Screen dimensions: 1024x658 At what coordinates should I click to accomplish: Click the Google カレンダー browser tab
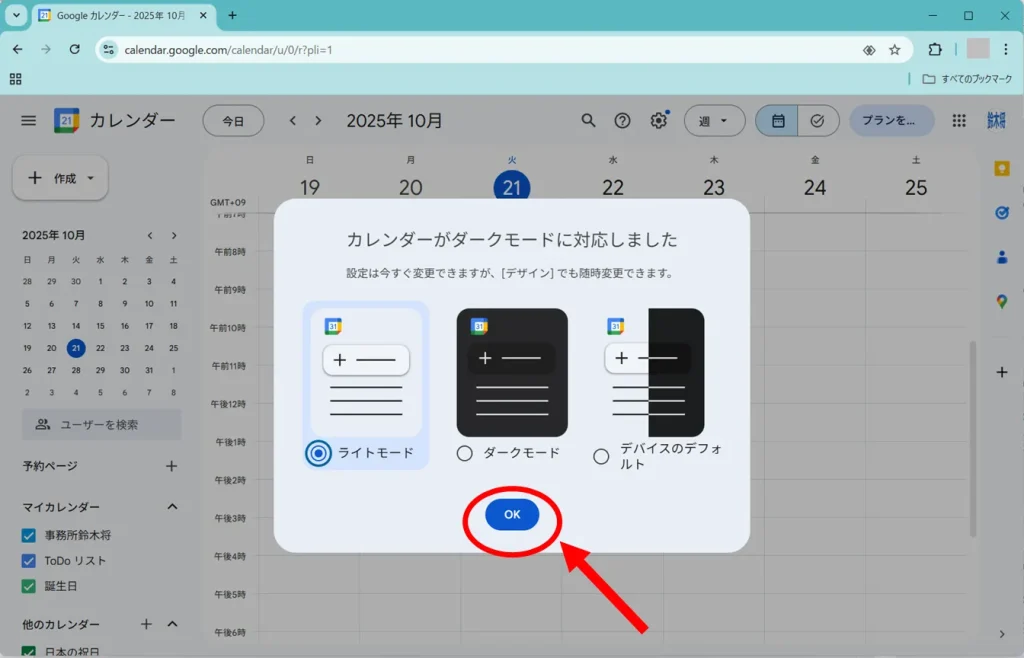tap(120, 16)
